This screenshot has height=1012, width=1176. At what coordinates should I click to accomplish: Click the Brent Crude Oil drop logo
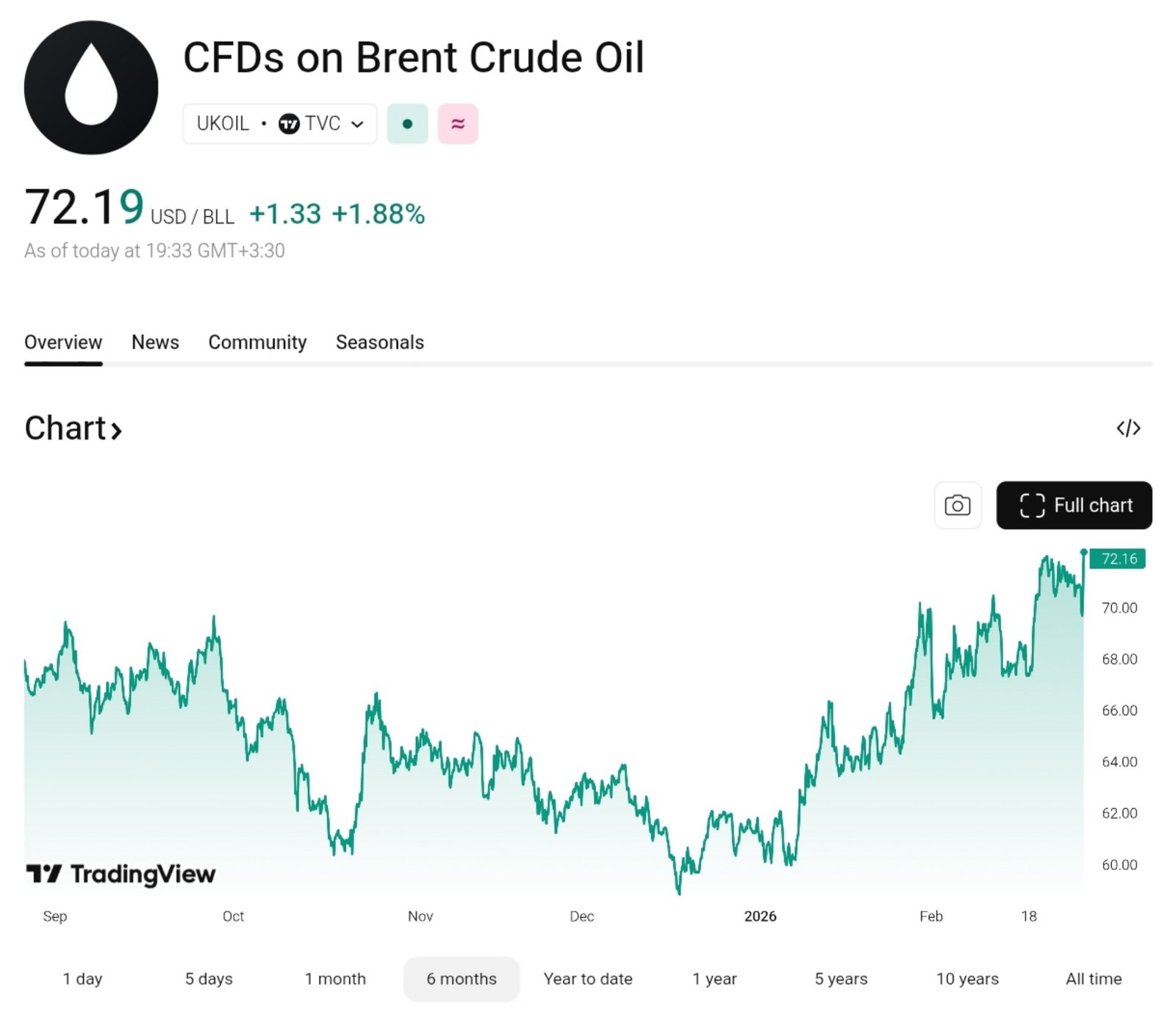(91, 87)
